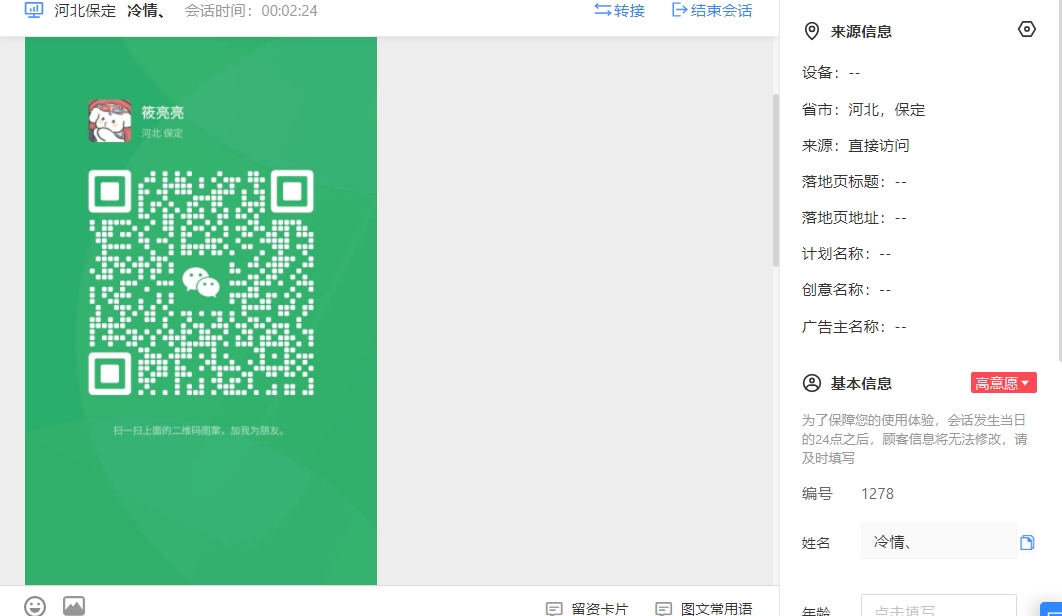The width and height of the screenshot is (1062, 616).
Task: Click the image upload icon
Action: [x=74, y=606]
